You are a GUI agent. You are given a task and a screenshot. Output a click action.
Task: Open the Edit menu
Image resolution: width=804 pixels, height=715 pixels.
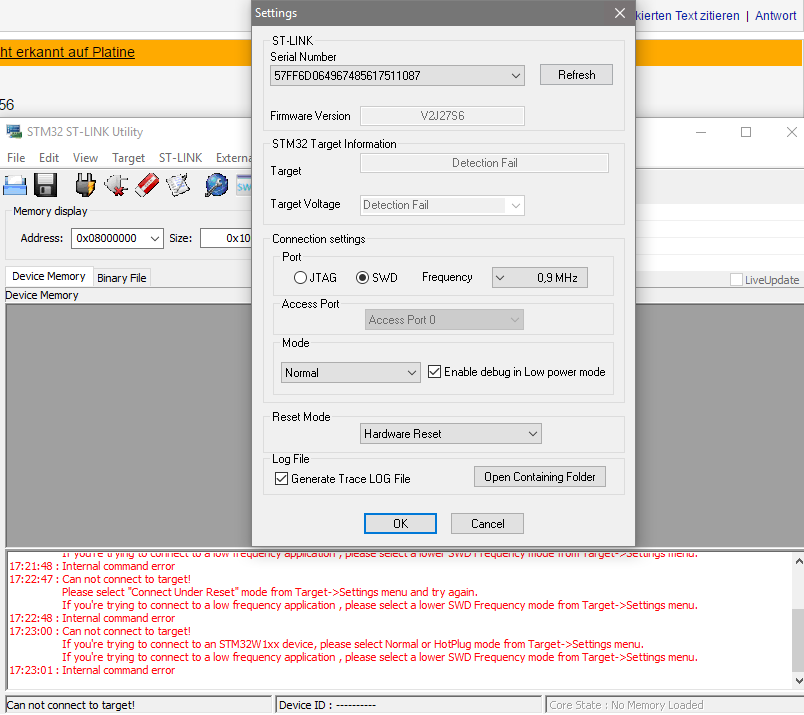[49, 158]
